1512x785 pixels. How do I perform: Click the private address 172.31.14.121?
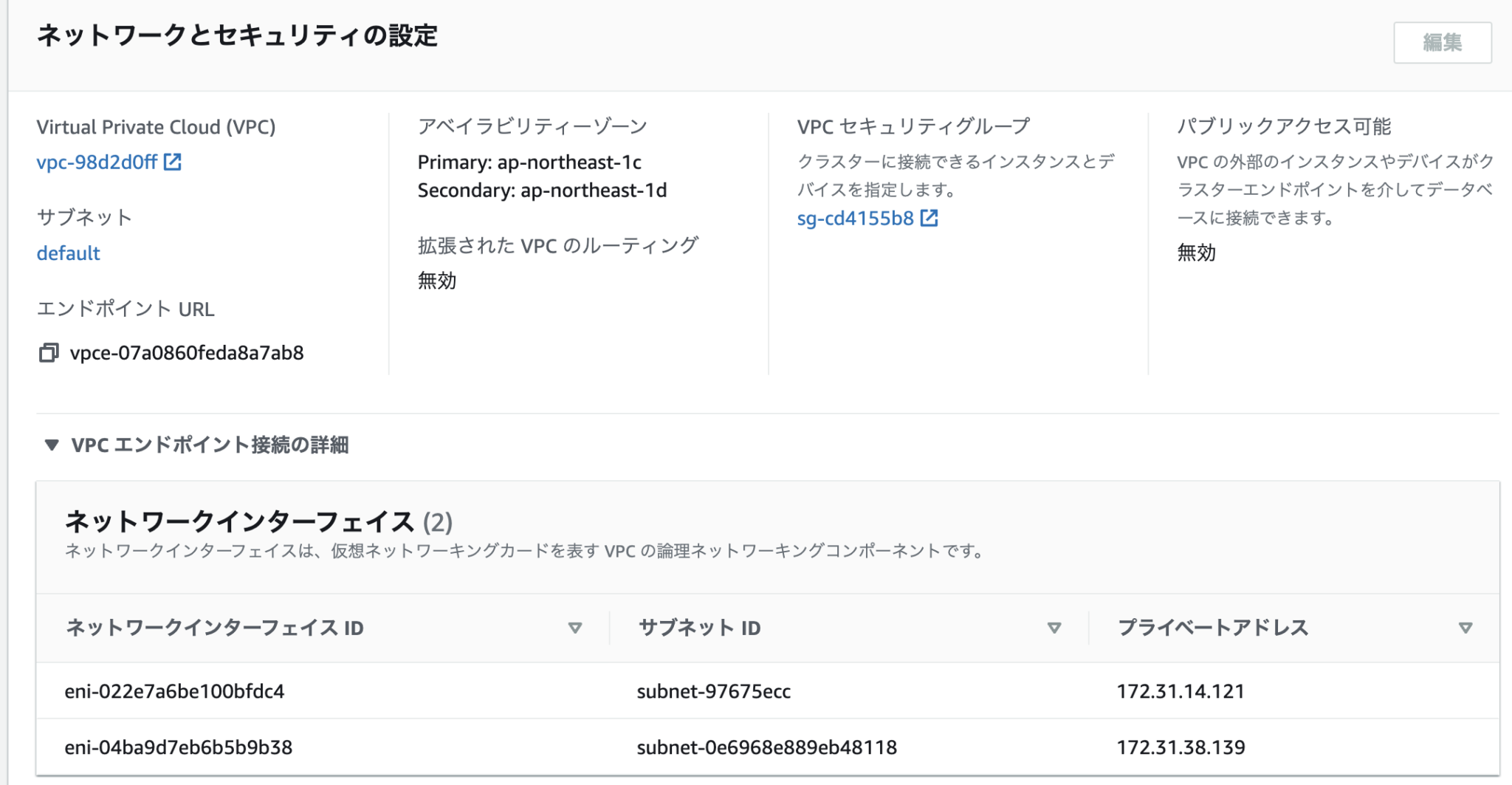click(x=1181, y=692)
